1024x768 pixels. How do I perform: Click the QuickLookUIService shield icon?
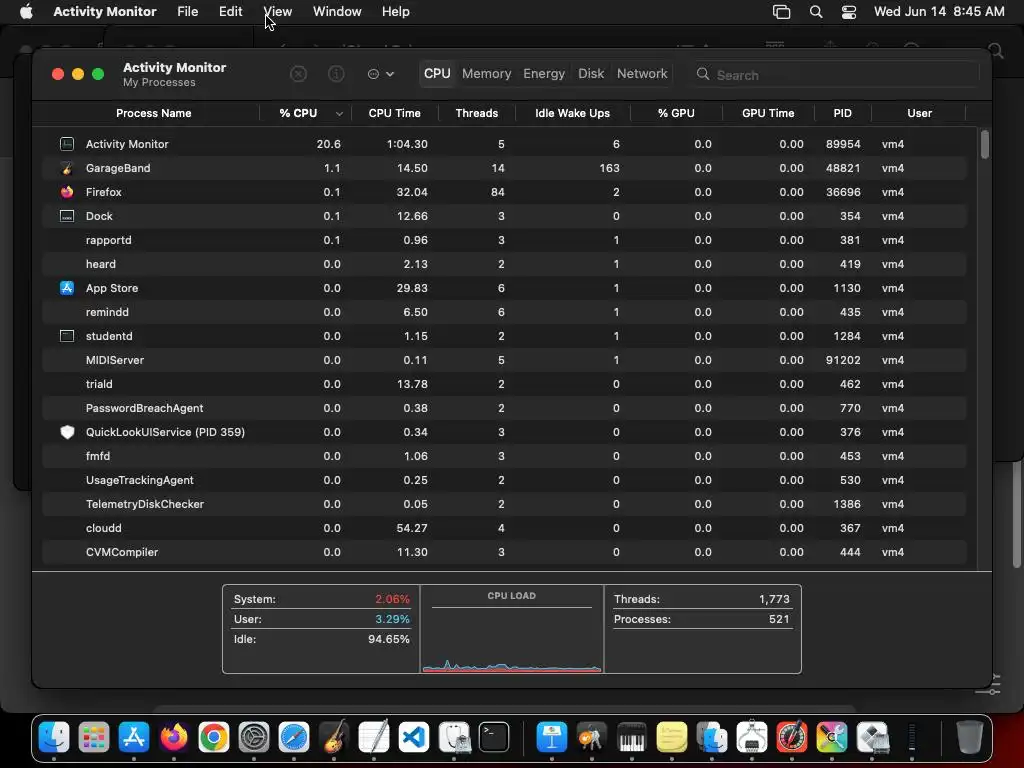pos(67,432)
